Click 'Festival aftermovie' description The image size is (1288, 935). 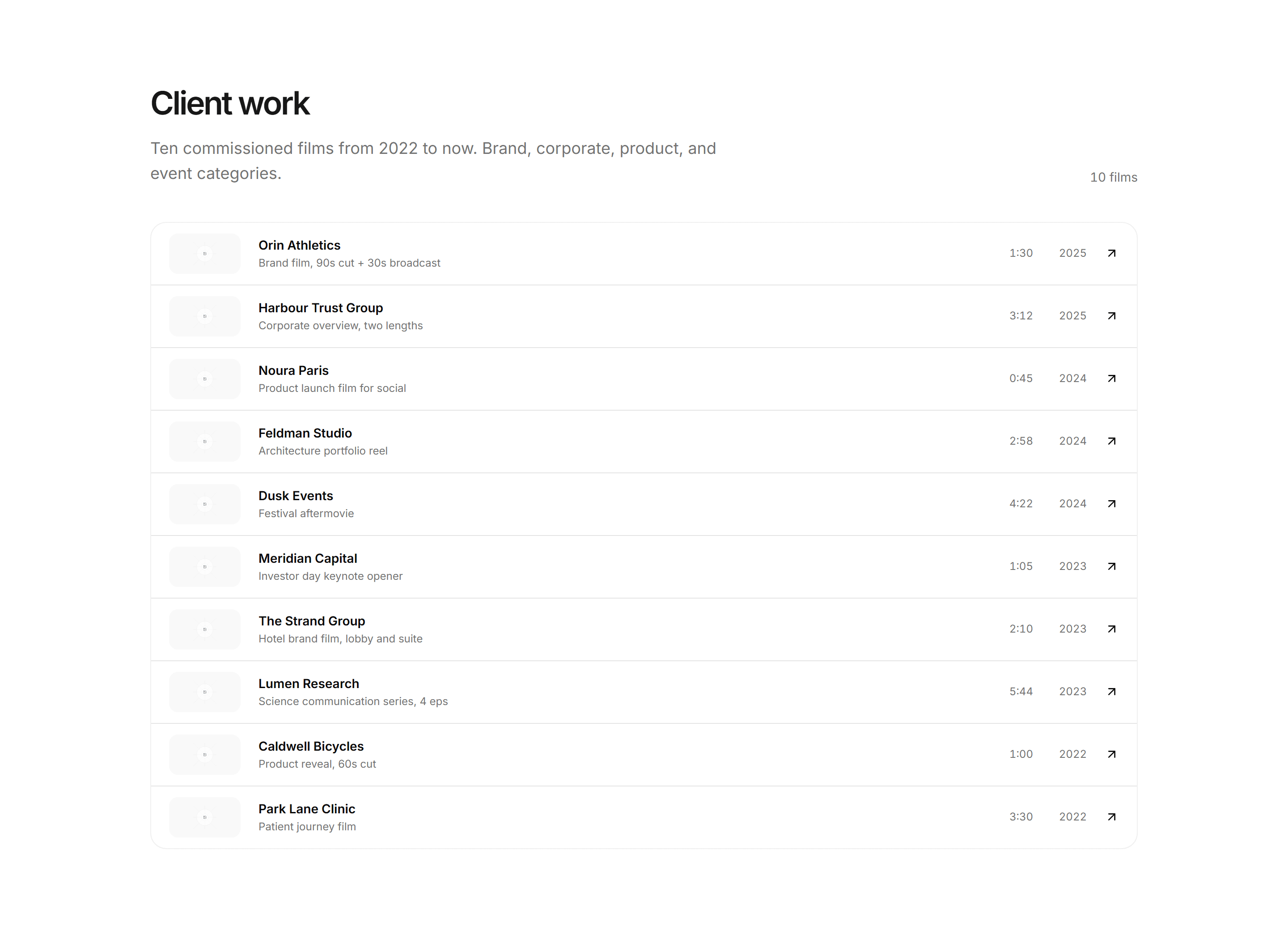(x=305, y=514)
